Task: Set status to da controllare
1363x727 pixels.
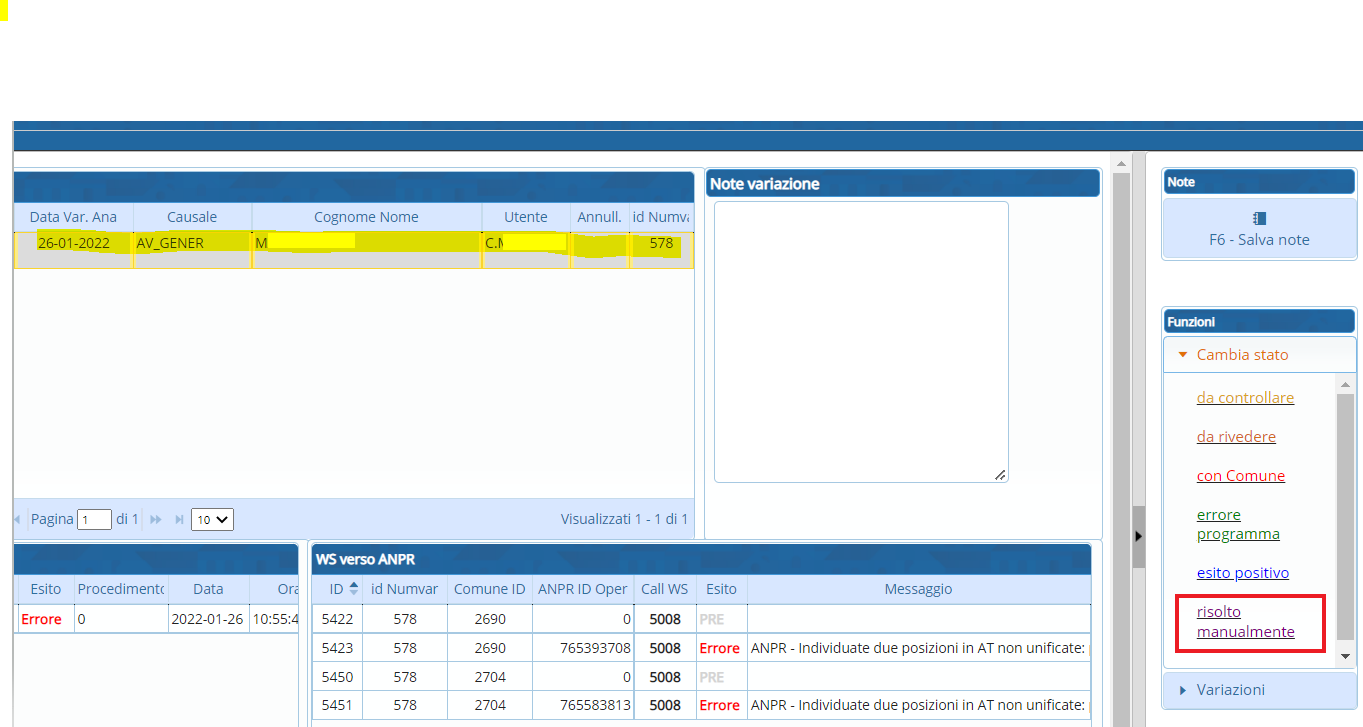Action: (1245, 398)
